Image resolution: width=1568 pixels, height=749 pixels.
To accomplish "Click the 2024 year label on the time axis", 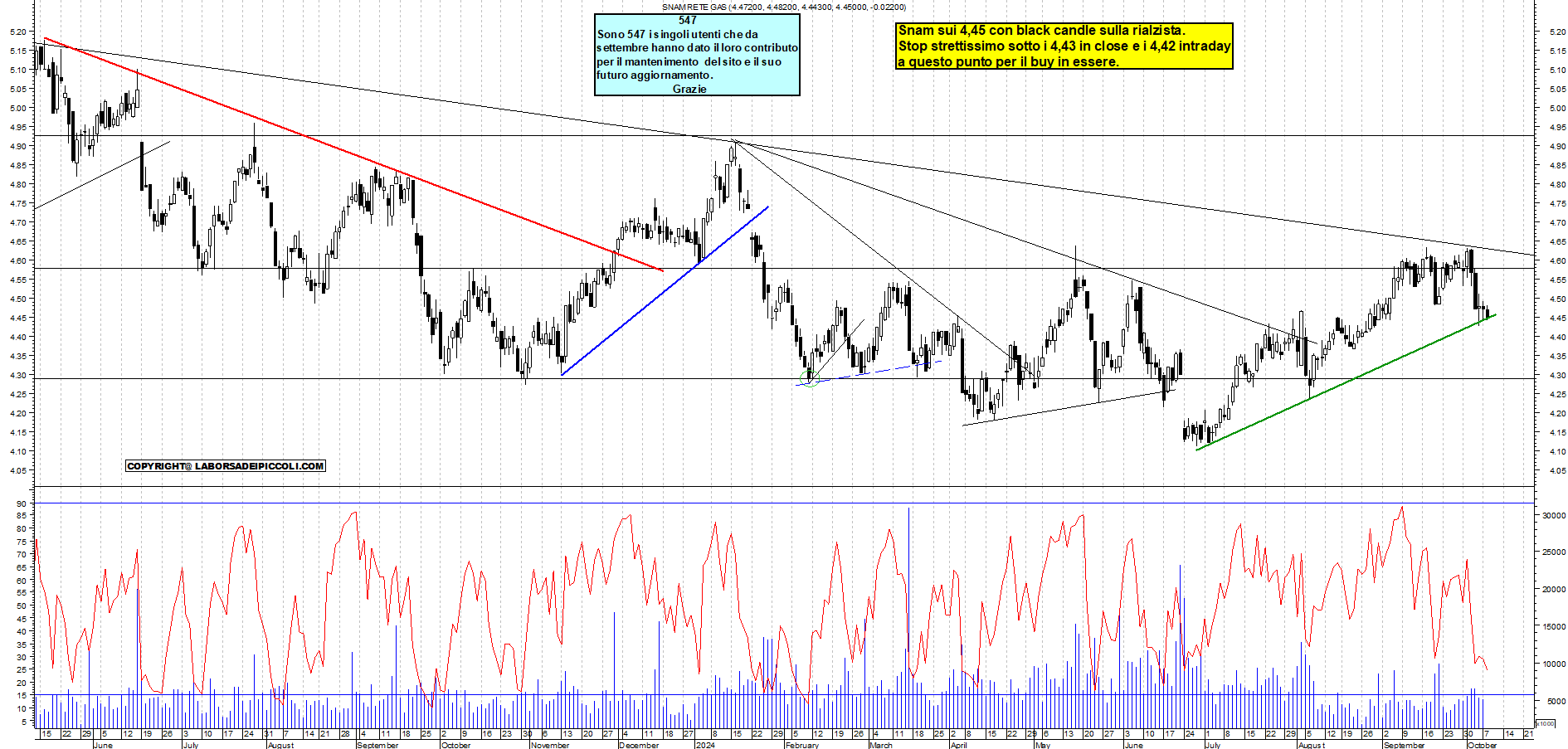I will pos(705,745).
